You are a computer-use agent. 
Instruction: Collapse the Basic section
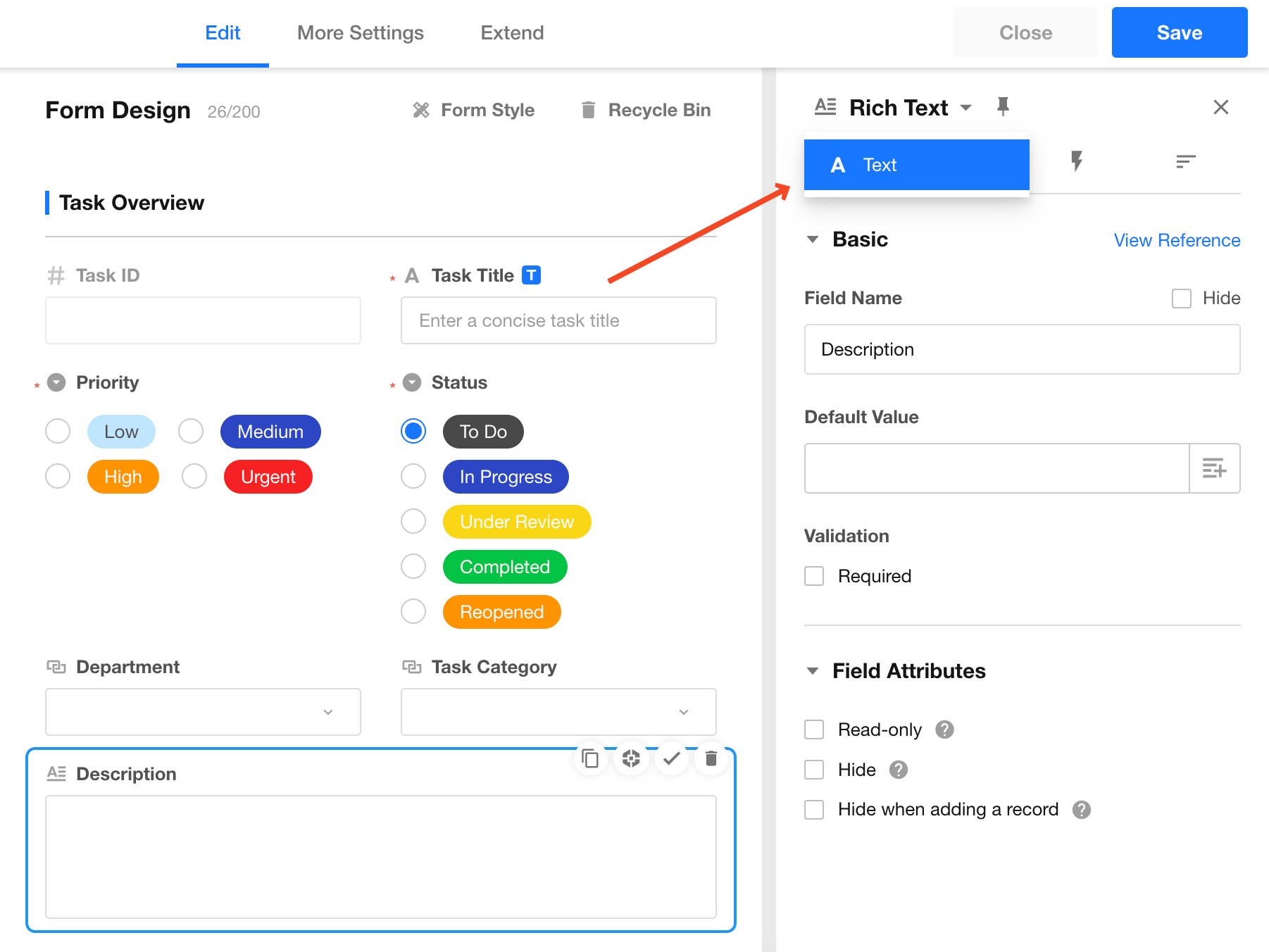pyautogui.click(x=813, y=239)
